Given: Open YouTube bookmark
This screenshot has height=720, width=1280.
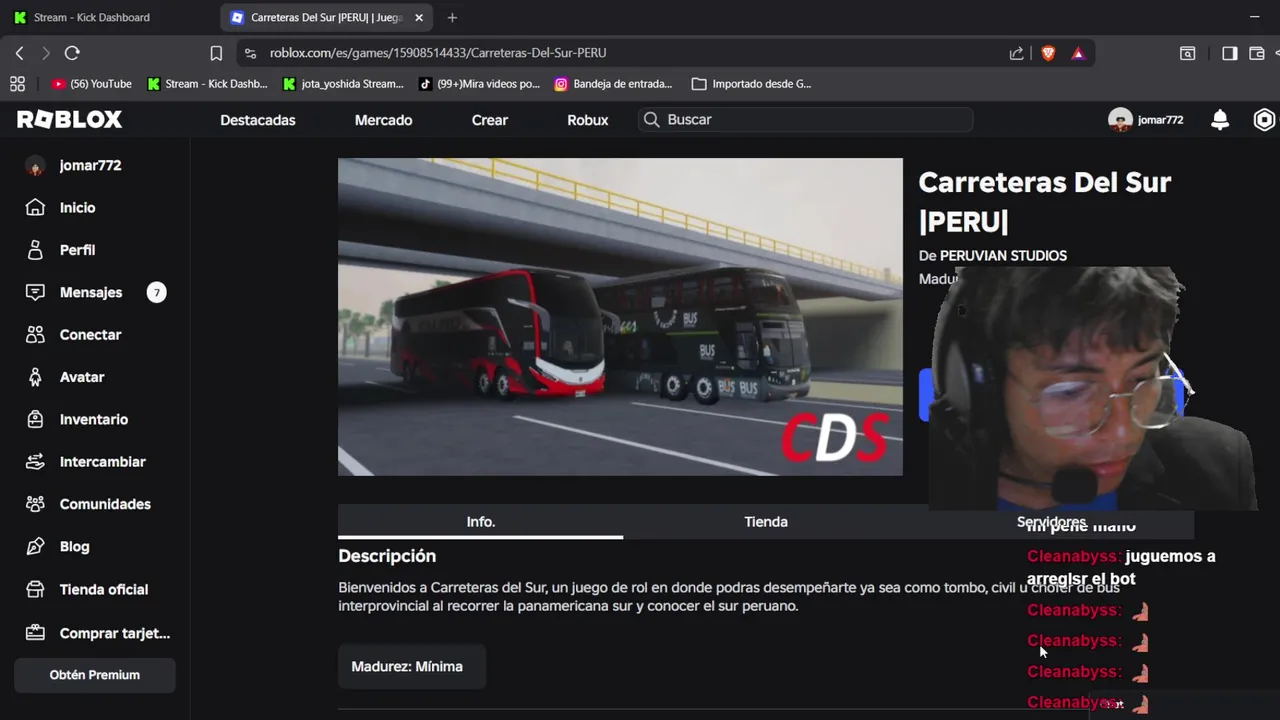Looking at the screenshot, I should [91, 84].
